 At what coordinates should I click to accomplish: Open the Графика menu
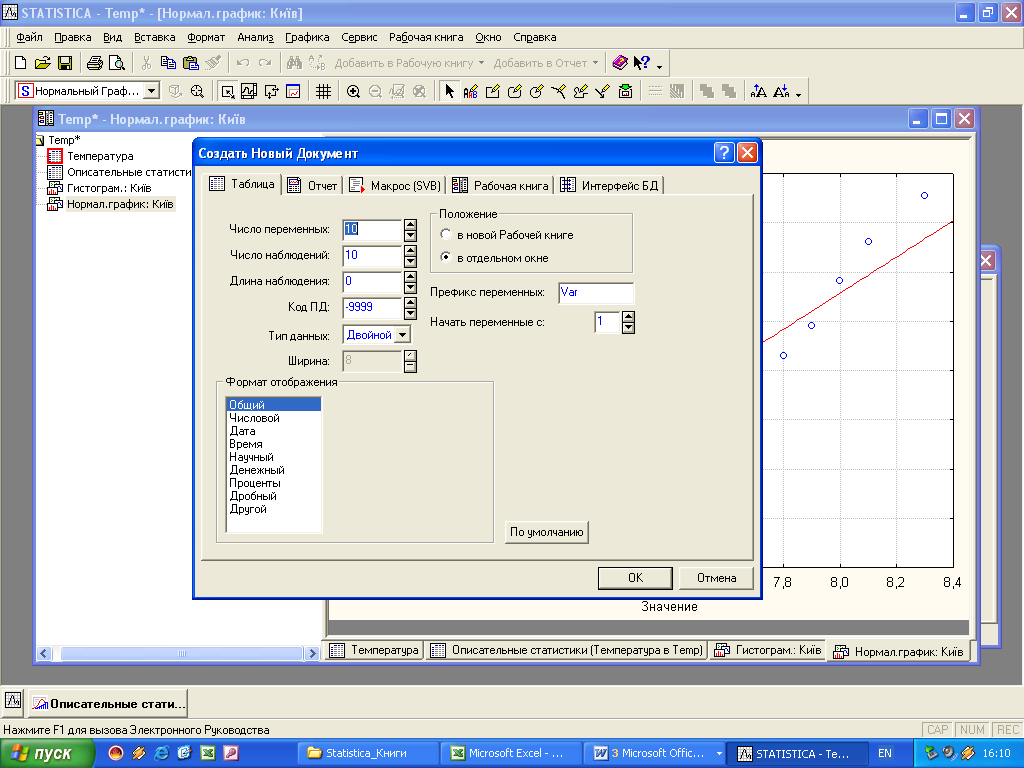307,37
